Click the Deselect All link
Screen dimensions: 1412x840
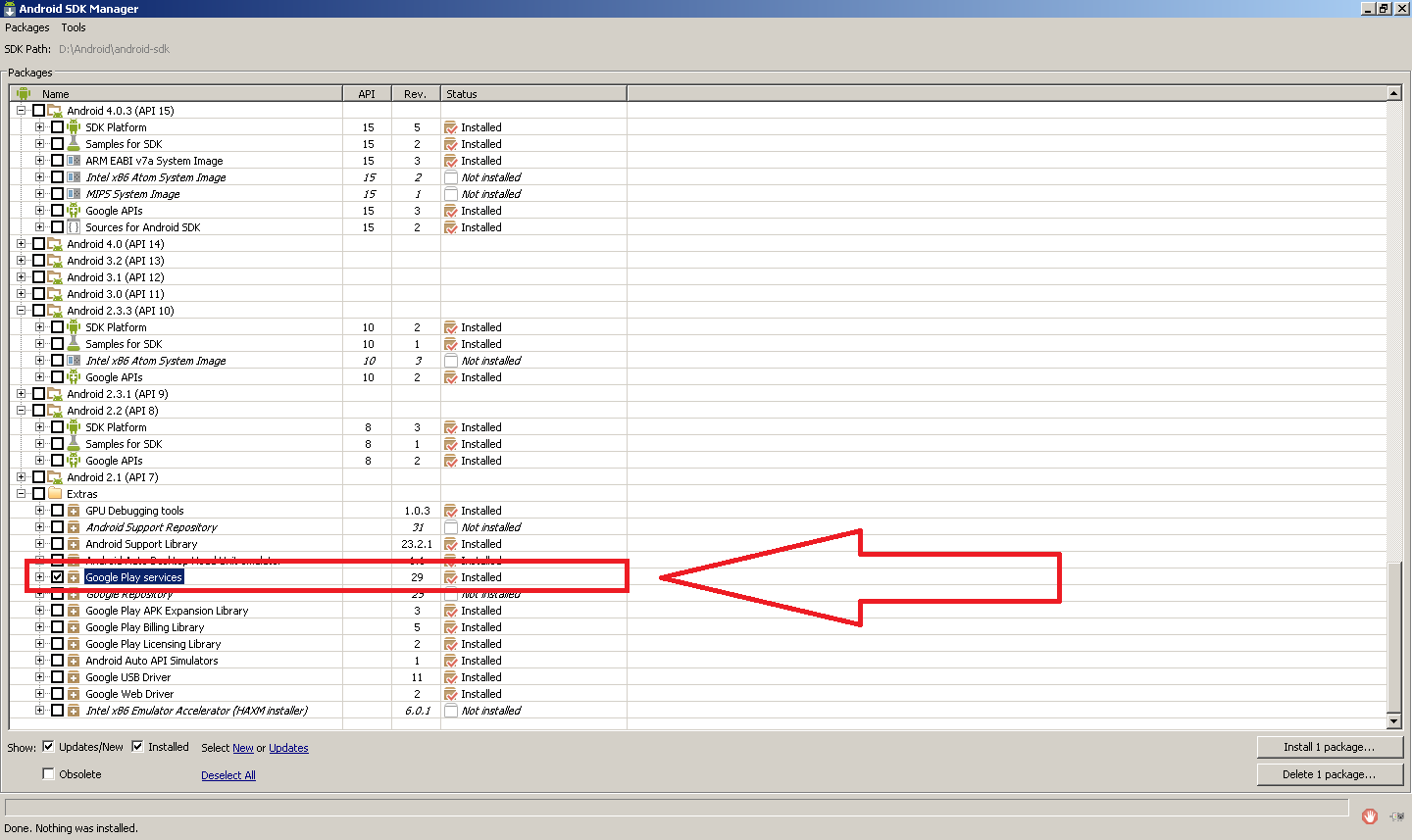click(x=228, y=775)
